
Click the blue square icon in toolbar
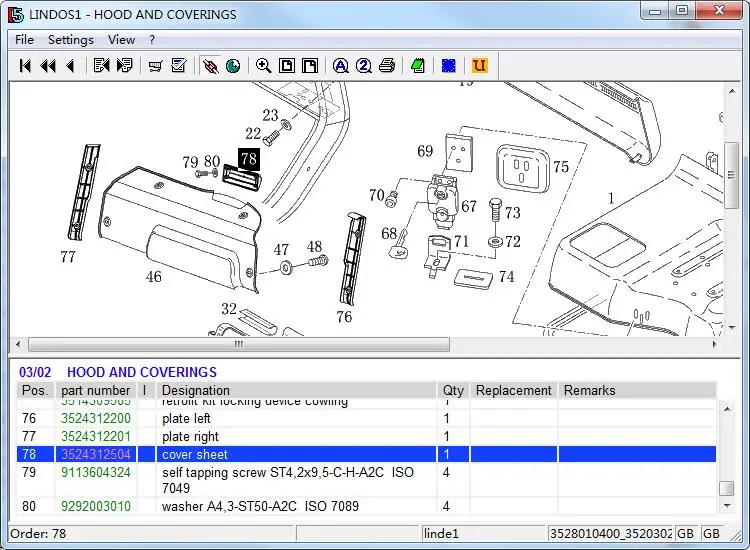click(x=449, y=66)
